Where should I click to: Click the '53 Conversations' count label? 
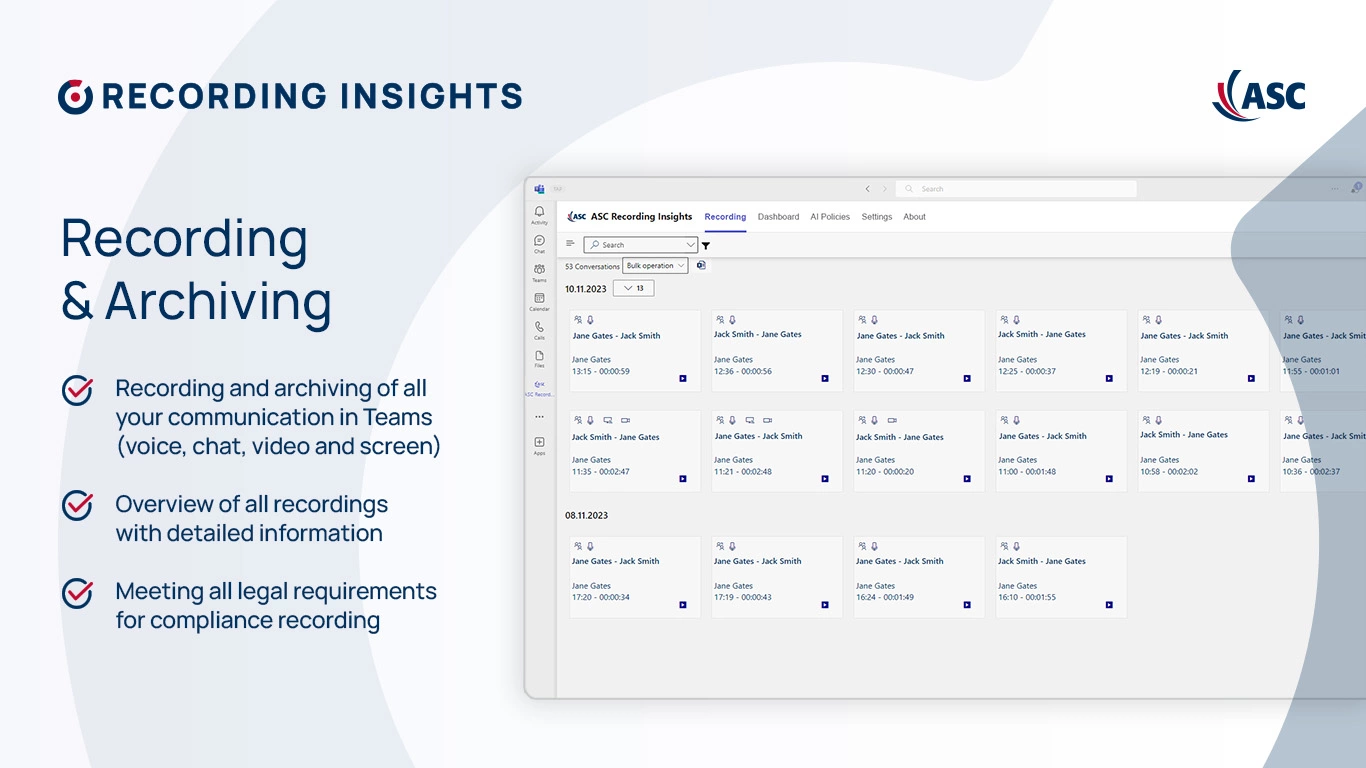tap(592, 267)
